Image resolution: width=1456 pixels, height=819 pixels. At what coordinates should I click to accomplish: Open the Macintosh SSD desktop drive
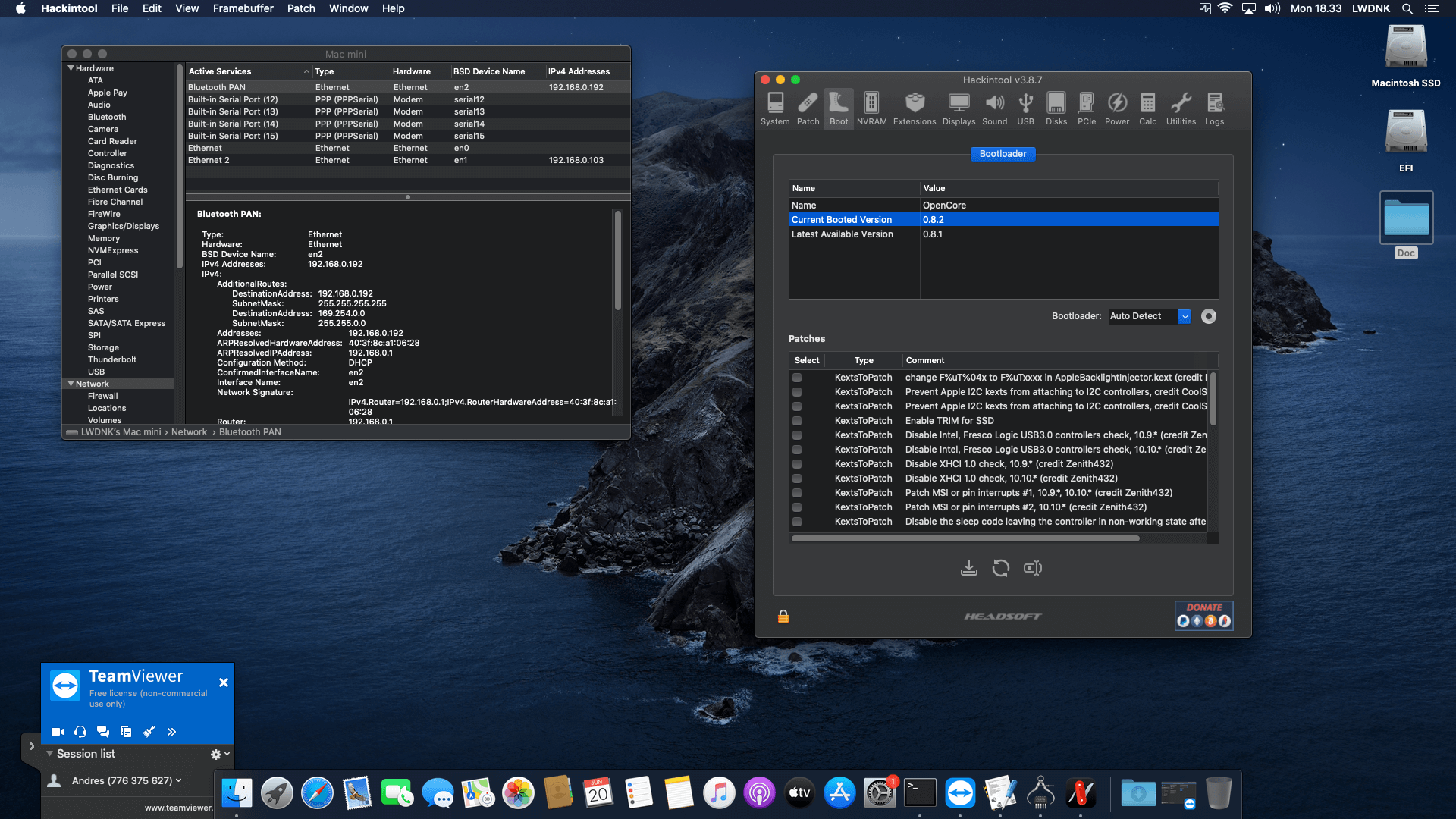[x=1406, y=57]
